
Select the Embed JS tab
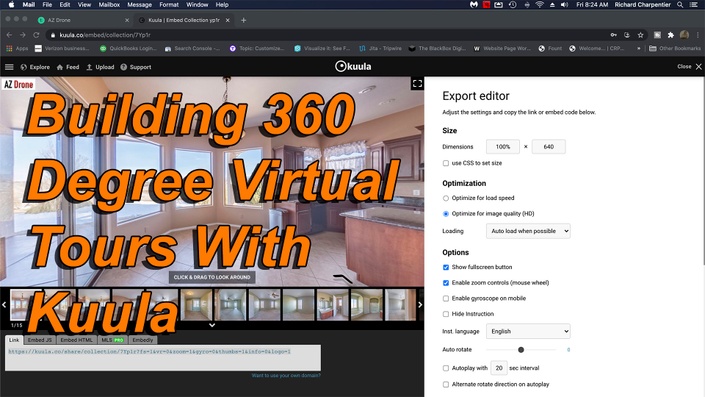pos(40,340)
